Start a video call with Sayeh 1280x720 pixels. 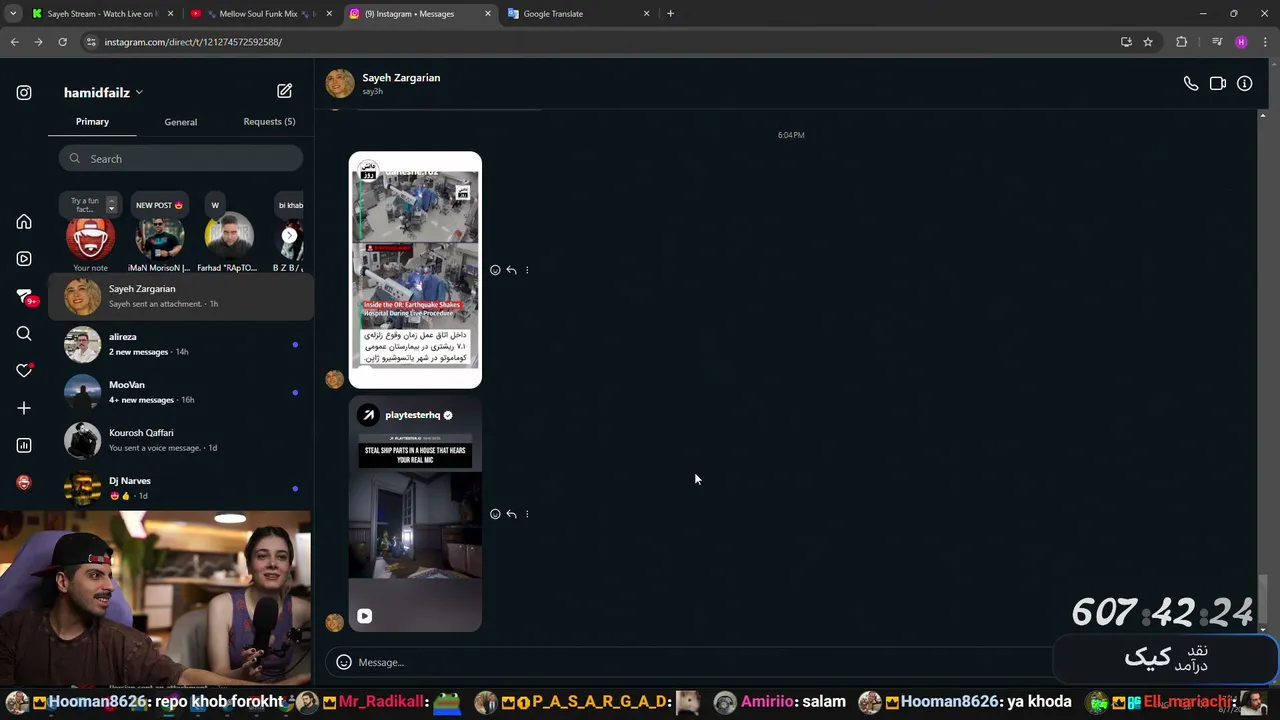pyautogui.click(x=1218, y=84)
